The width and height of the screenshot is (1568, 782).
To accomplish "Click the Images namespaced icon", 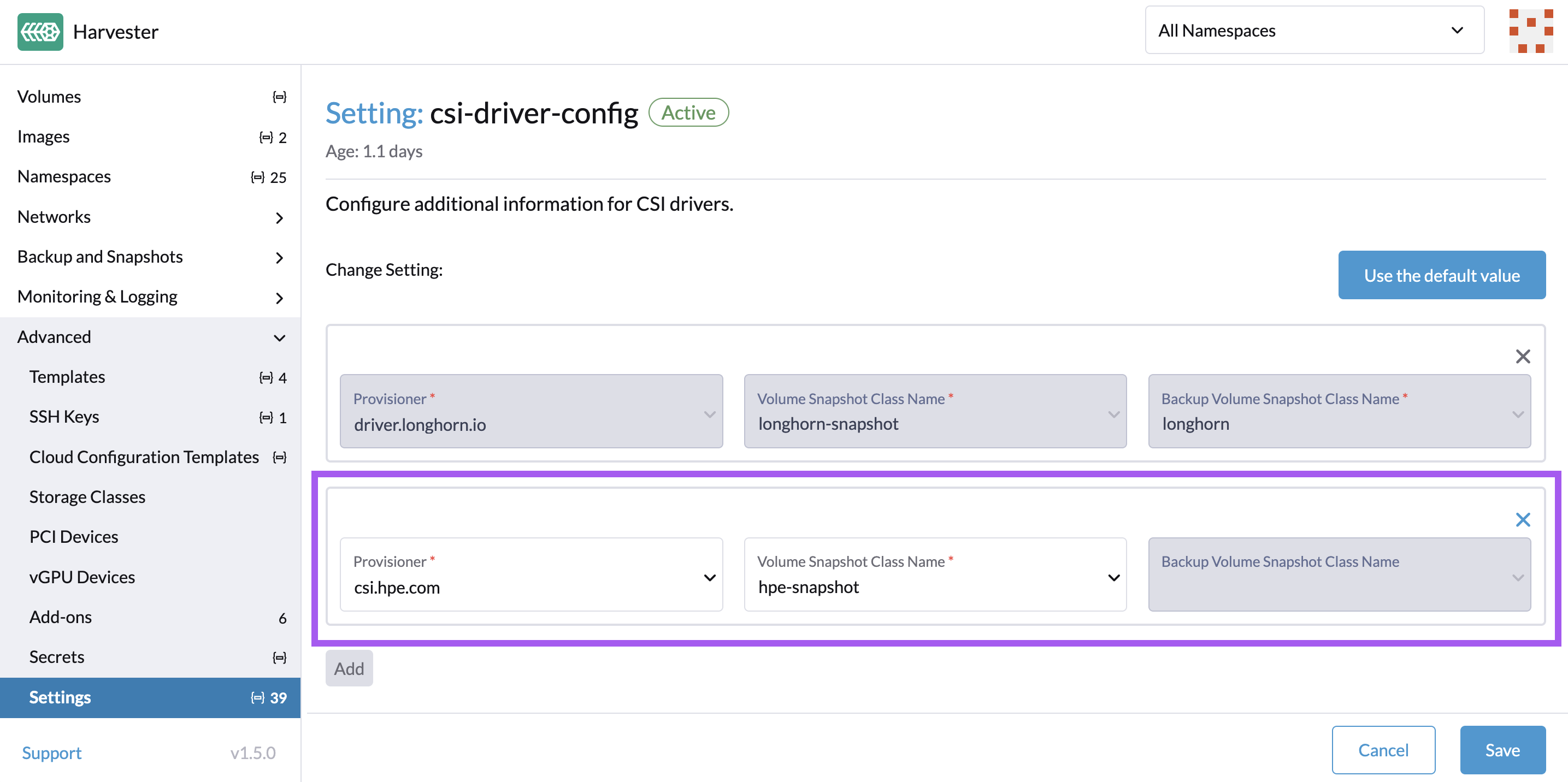I will (266, 137).
